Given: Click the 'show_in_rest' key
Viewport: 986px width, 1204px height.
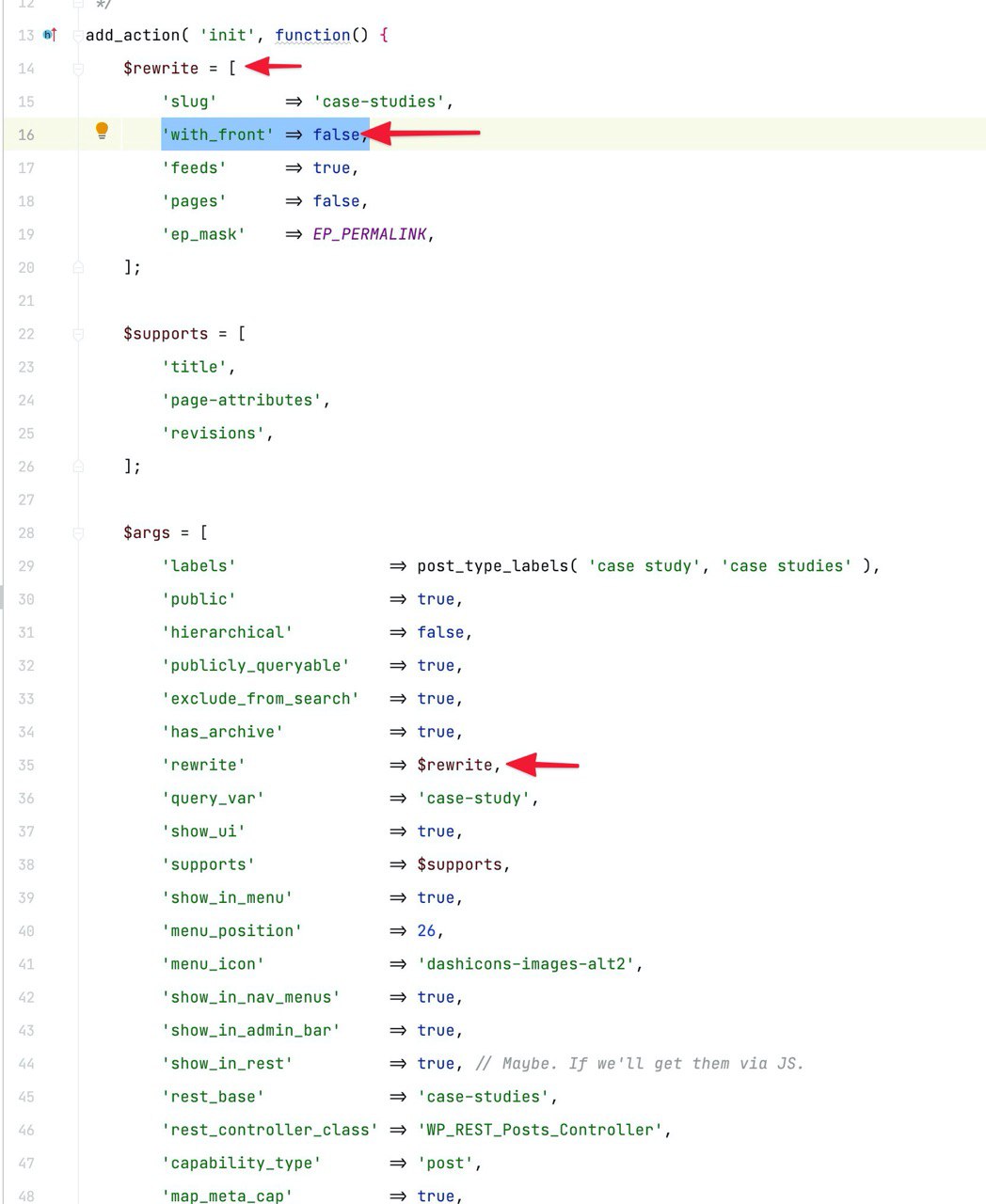Looking at the screenshot, I should [227, 1064].
